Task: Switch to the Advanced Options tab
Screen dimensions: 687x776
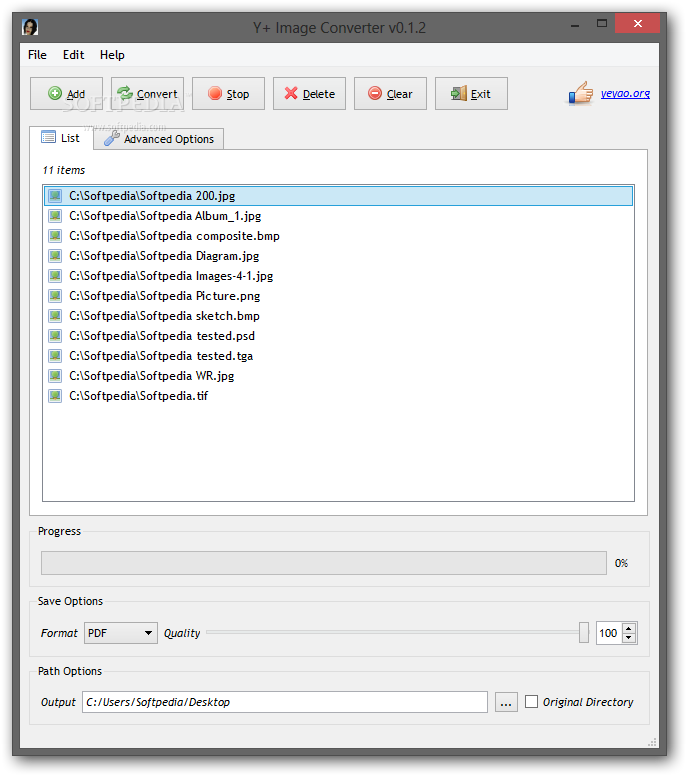Action: [x=159, y=139]
